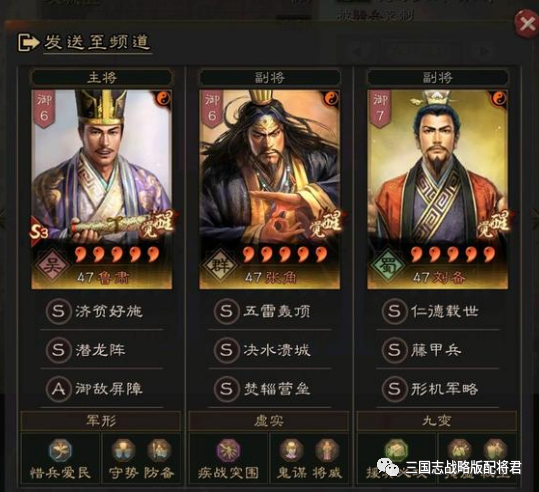Click the yin-yang icon on 鲁肃 card
The image size is (539, 492).
tap(164, 99)
